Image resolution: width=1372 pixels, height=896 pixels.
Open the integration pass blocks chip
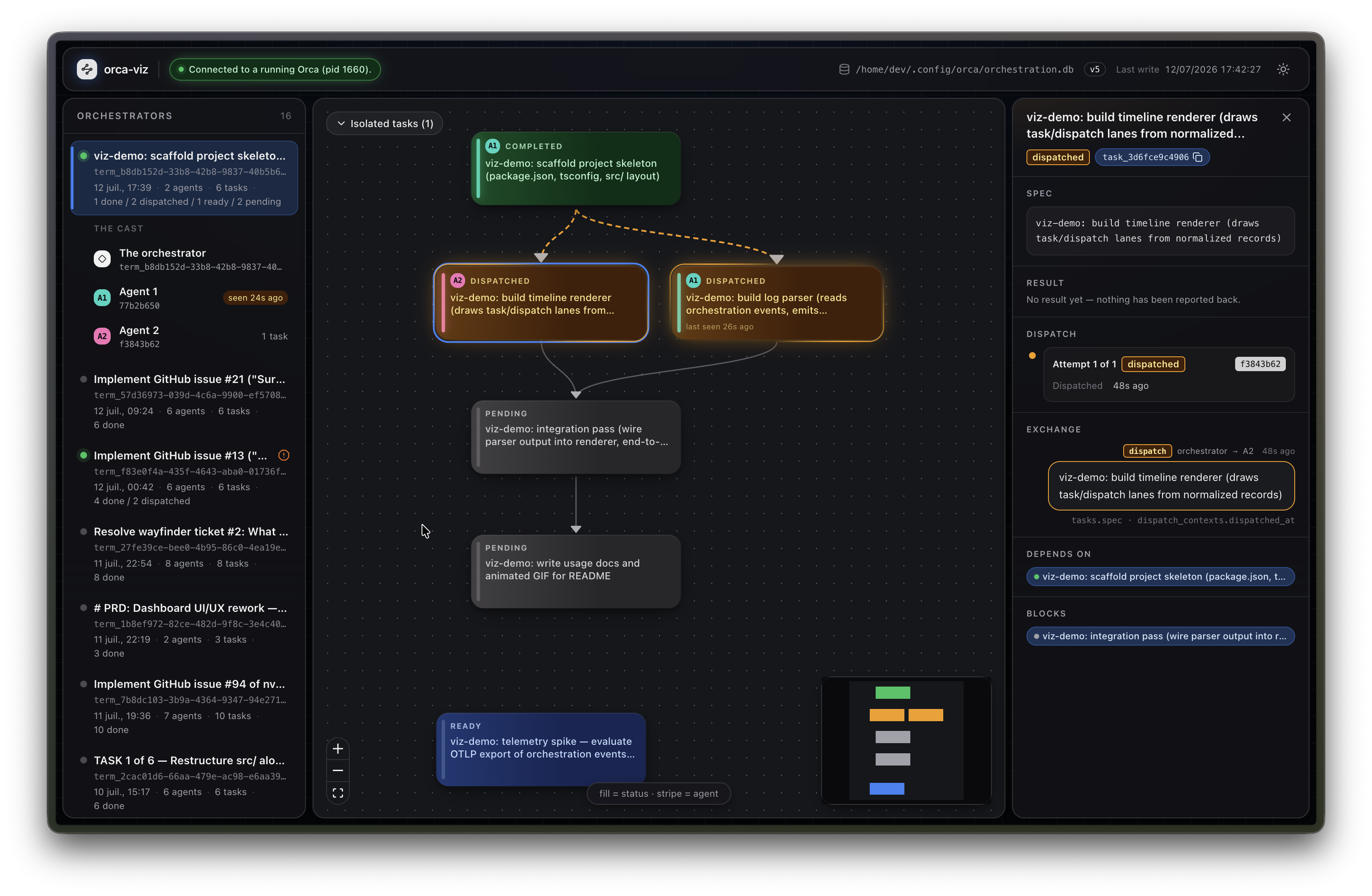(x=1160, y=636)
